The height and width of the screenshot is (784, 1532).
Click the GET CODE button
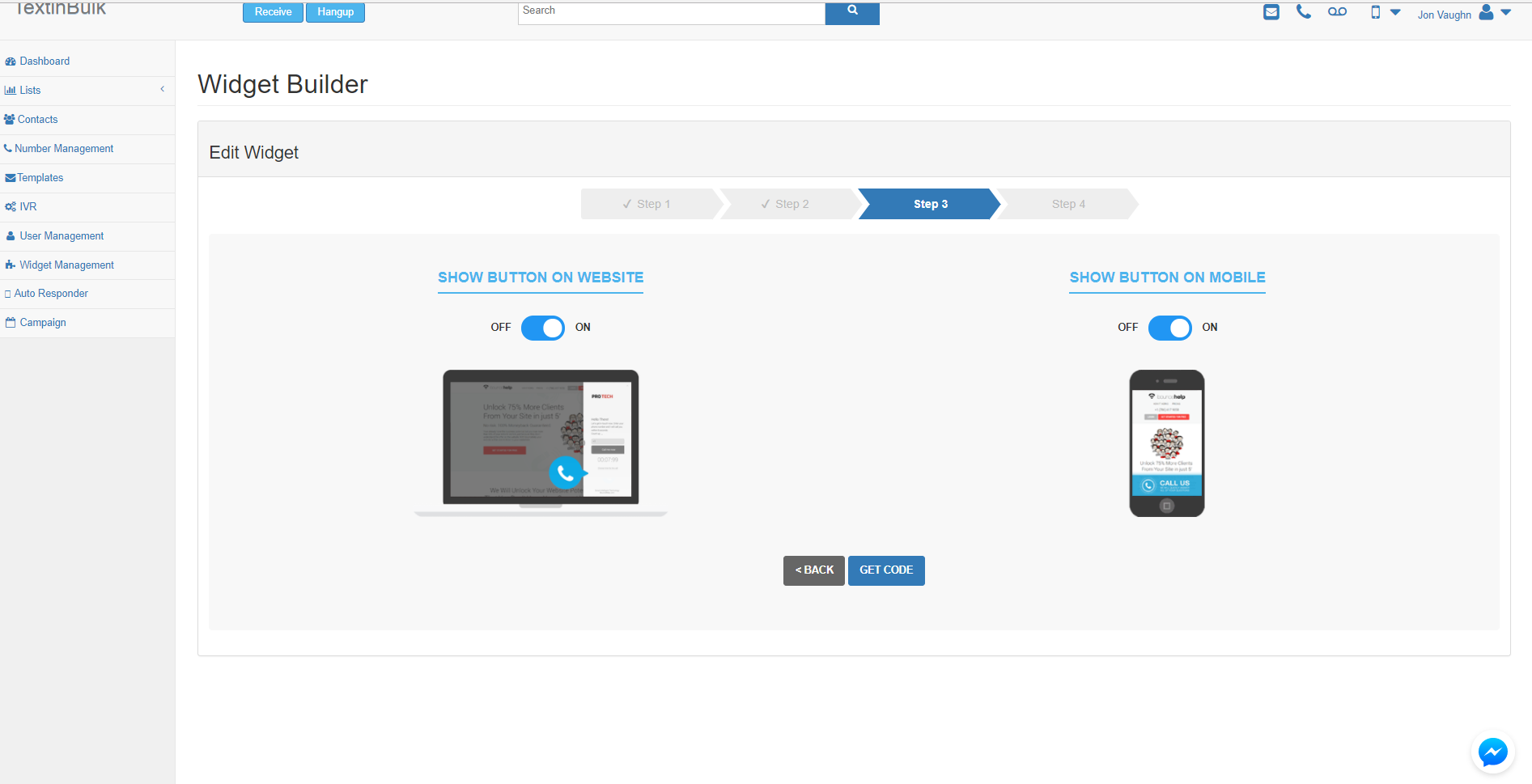point(886,570)
